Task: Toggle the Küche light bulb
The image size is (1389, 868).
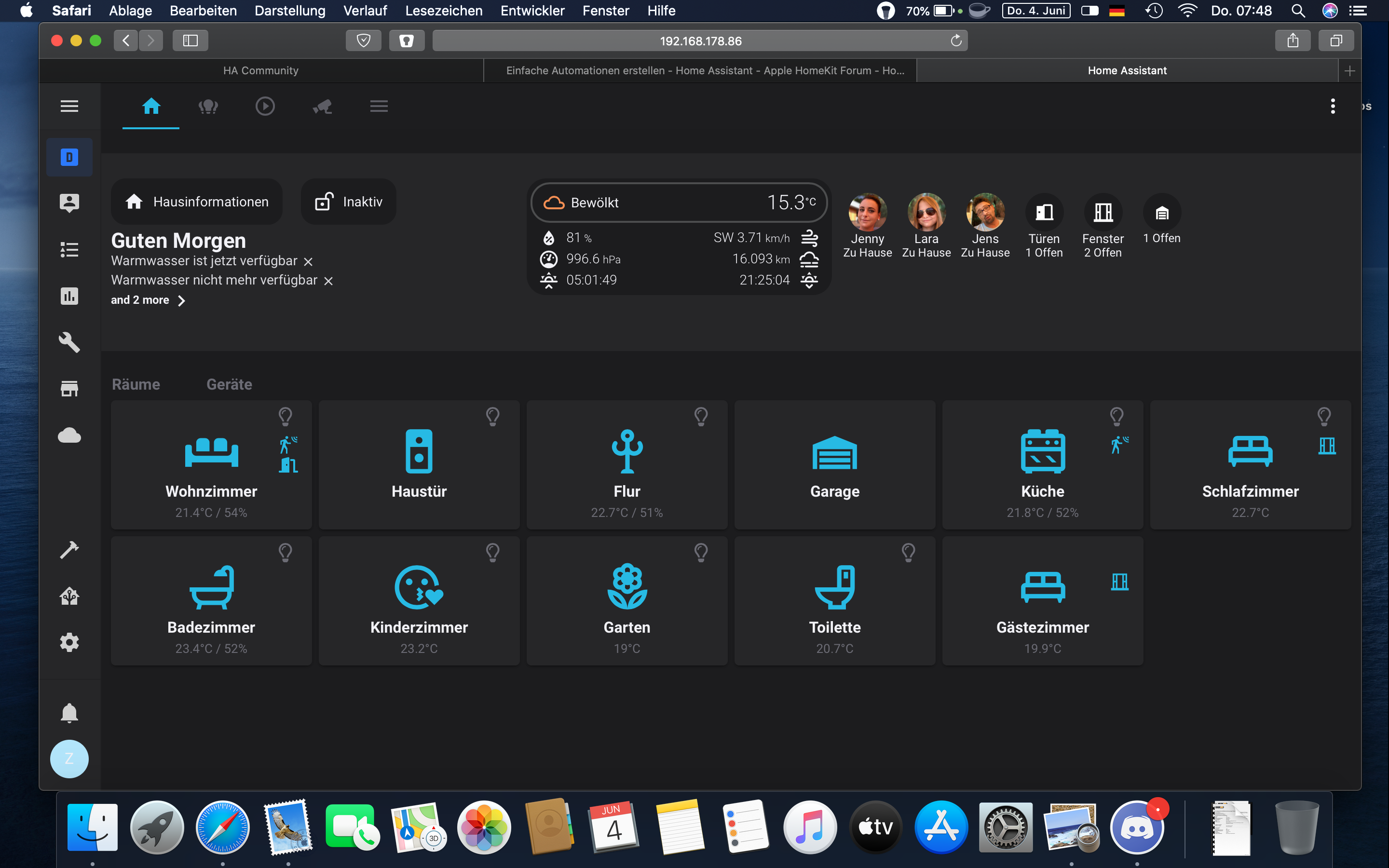Action: (1117, 415)
